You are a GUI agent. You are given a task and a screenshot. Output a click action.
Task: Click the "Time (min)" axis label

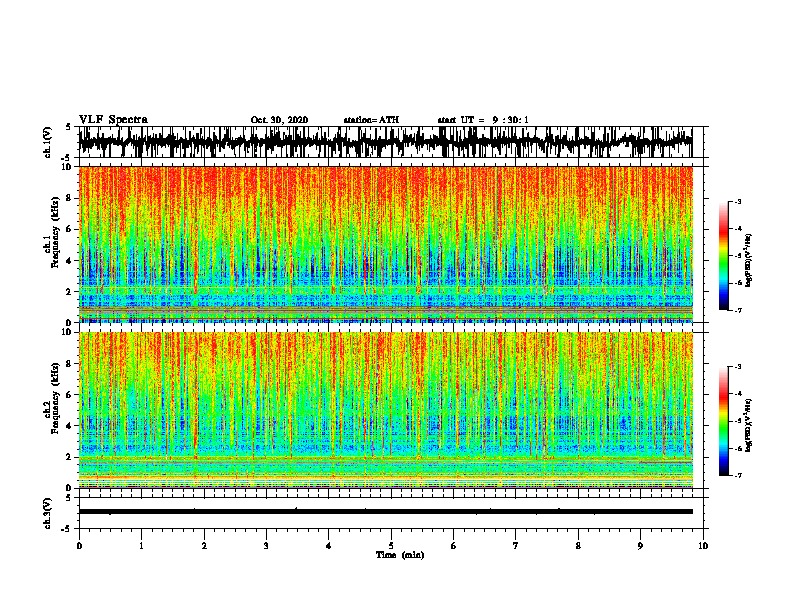[x=400, y=555]
